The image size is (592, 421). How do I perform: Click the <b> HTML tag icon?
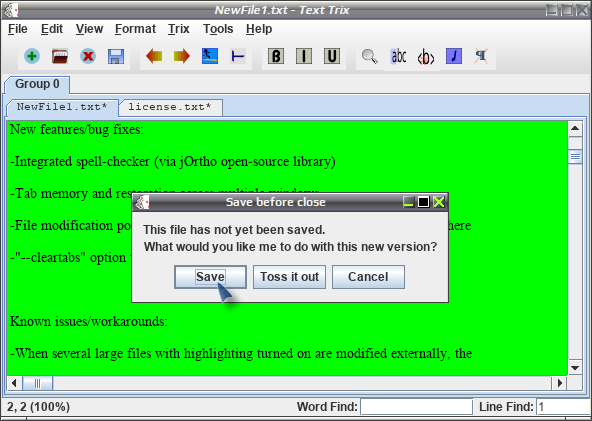pos(426,57)
